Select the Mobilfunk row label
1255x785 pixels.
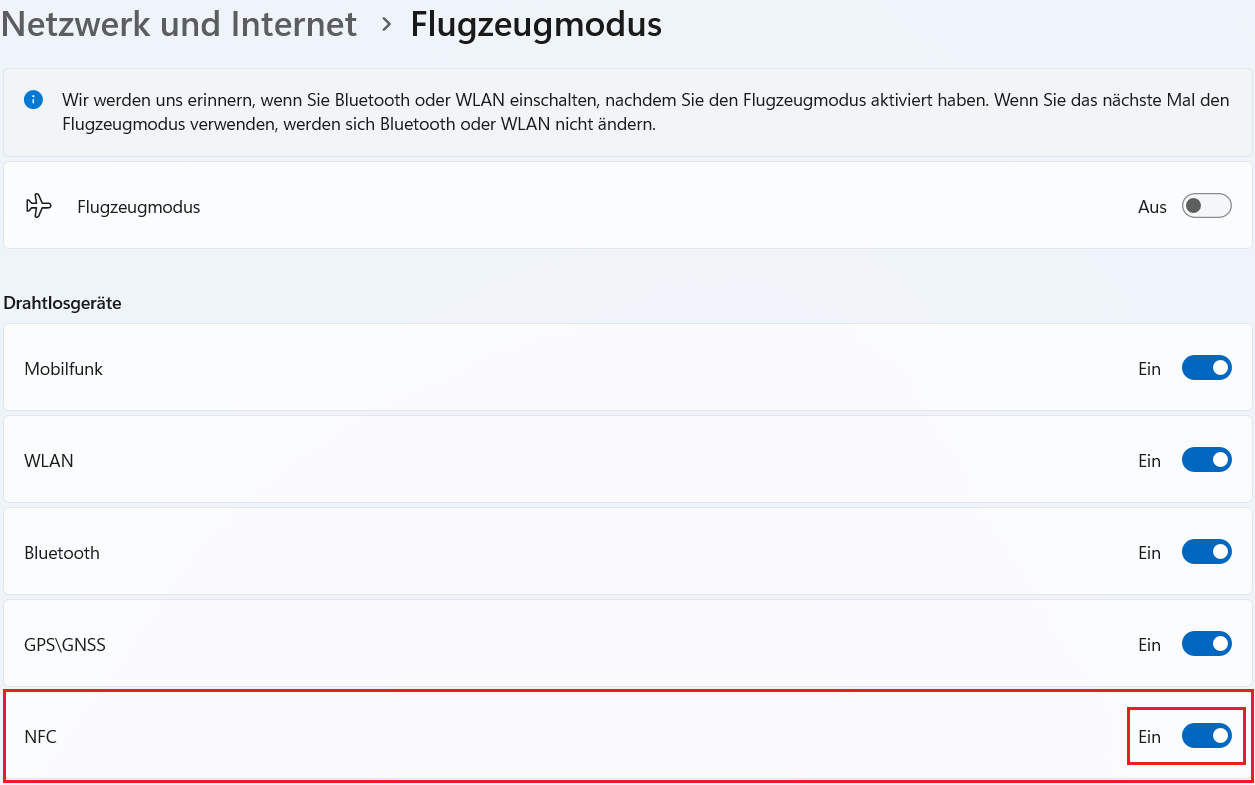[x=63, y=369]
